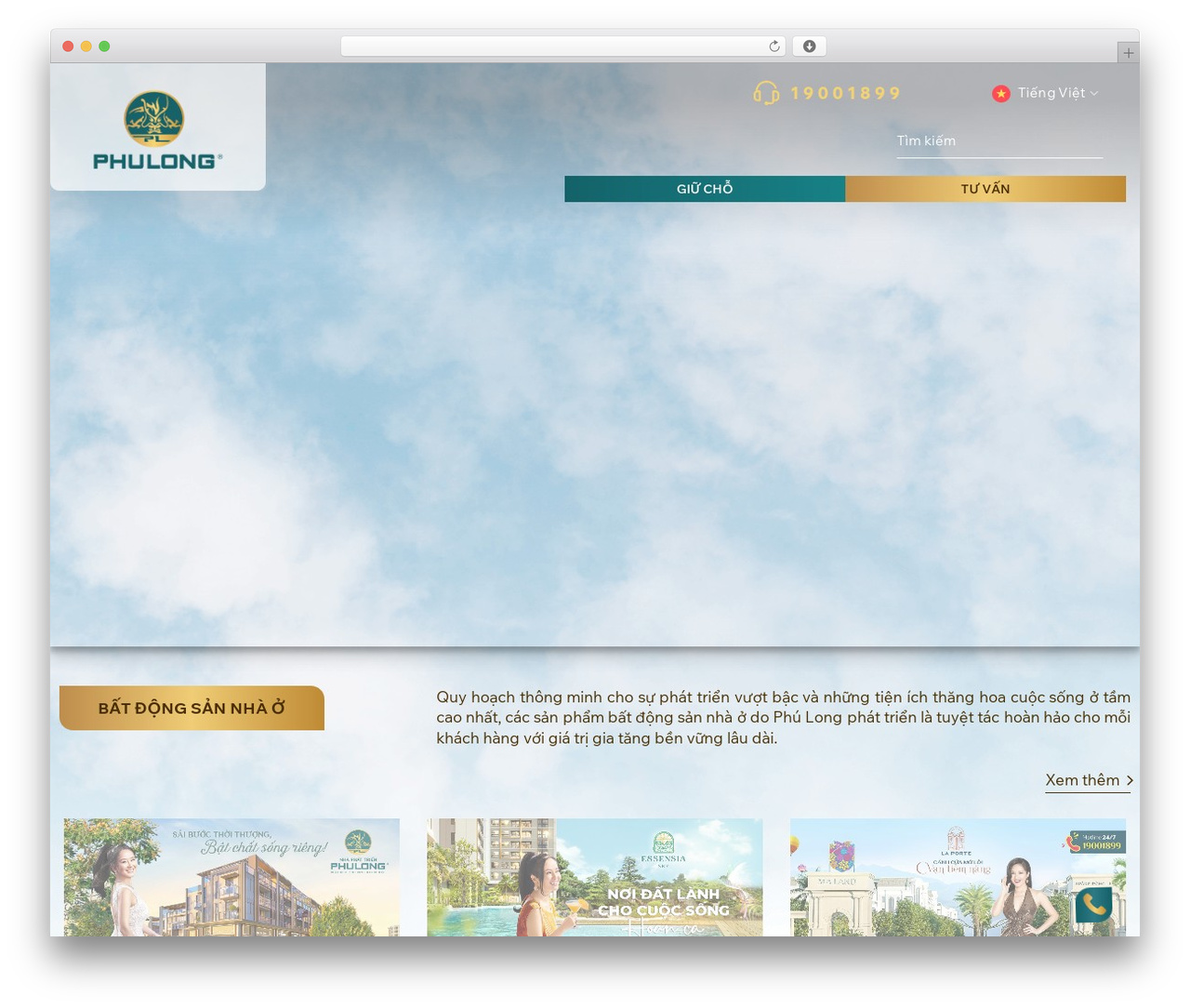Viewport: 1190px width, 1008px height.
Task: Open the Sải bước thời thượng banner thumbnail
Action: [231, 877]
